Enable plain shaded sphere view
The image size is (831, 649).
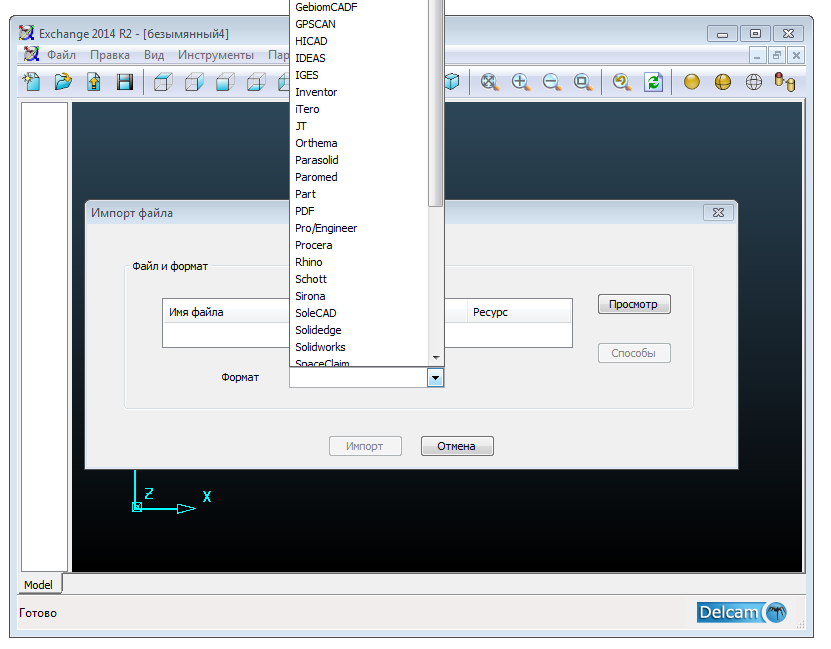[x=692, y=82]
